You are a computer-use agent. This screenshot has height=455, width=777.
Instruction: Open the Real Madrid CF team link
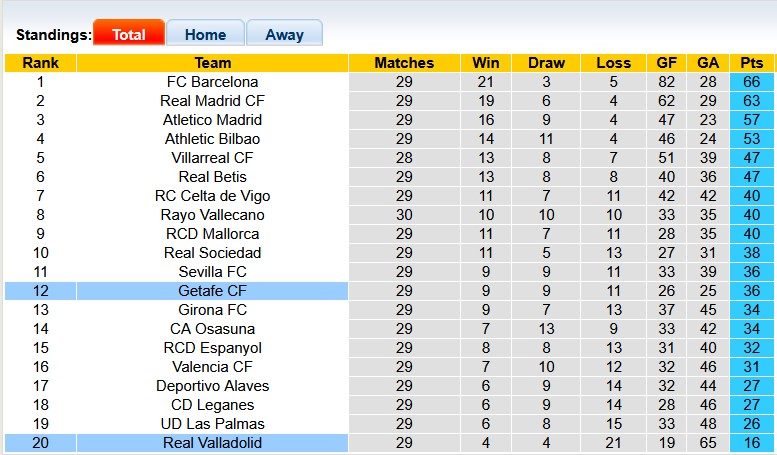[x=212, y=101]
